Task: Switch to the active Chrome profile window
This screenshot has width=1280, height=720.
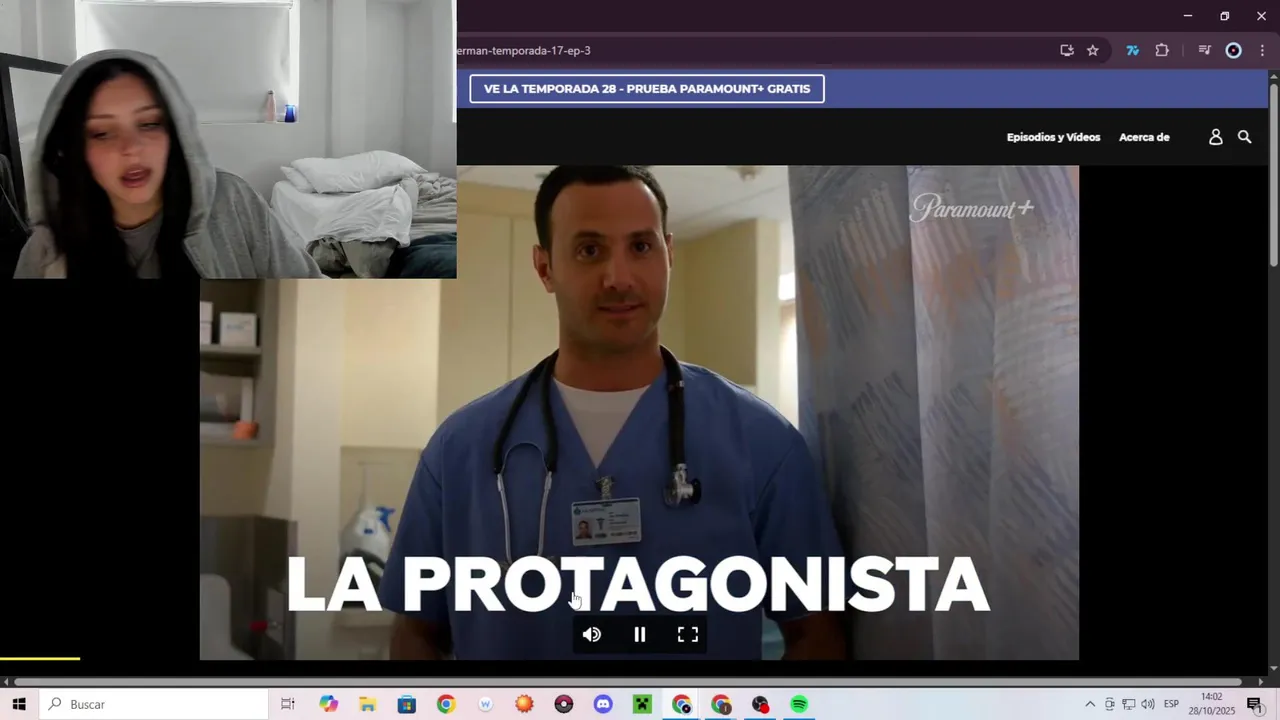Action: pyautogui.click(x=682, y=704)
